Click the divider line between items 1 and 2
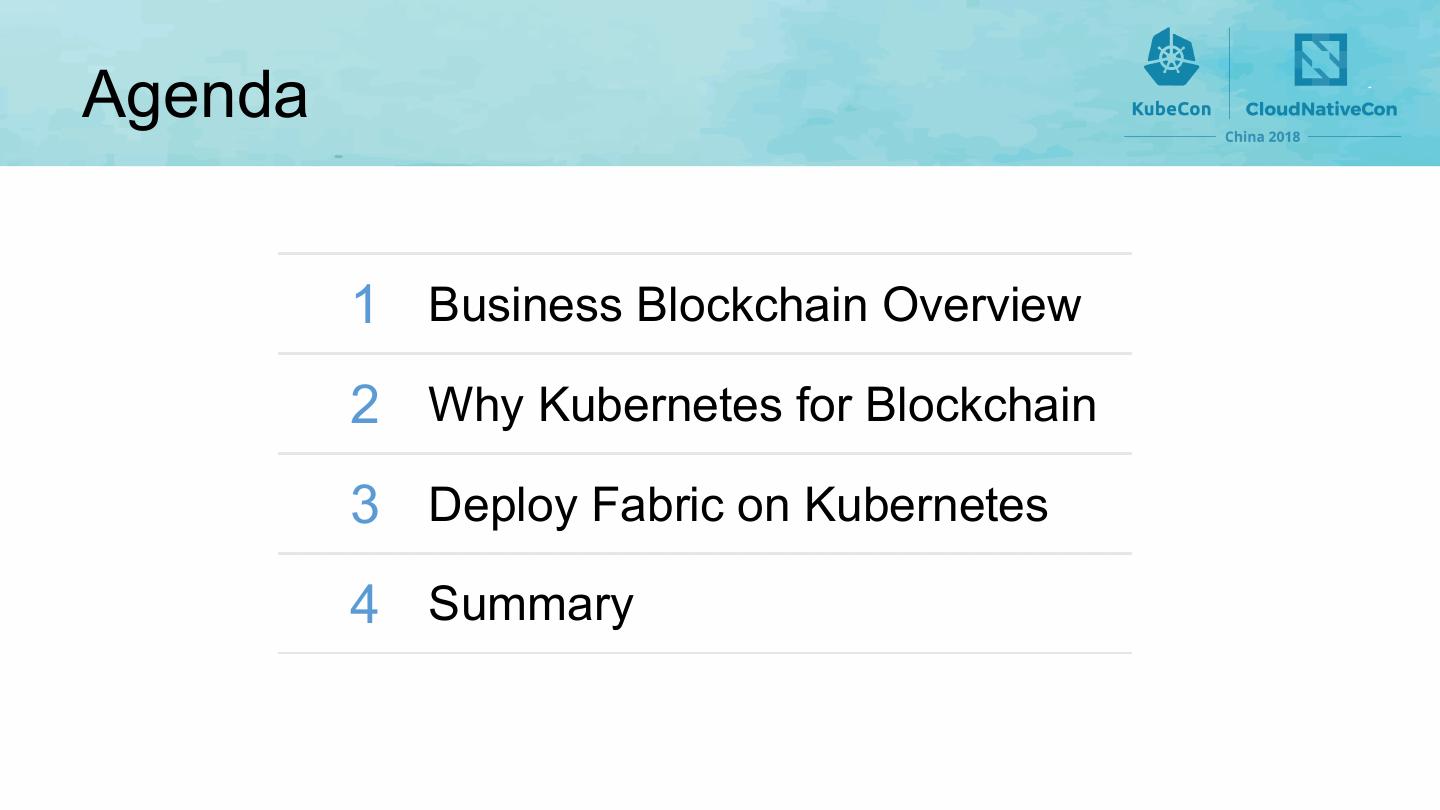1440x810 pixels. tap(704, 353)
